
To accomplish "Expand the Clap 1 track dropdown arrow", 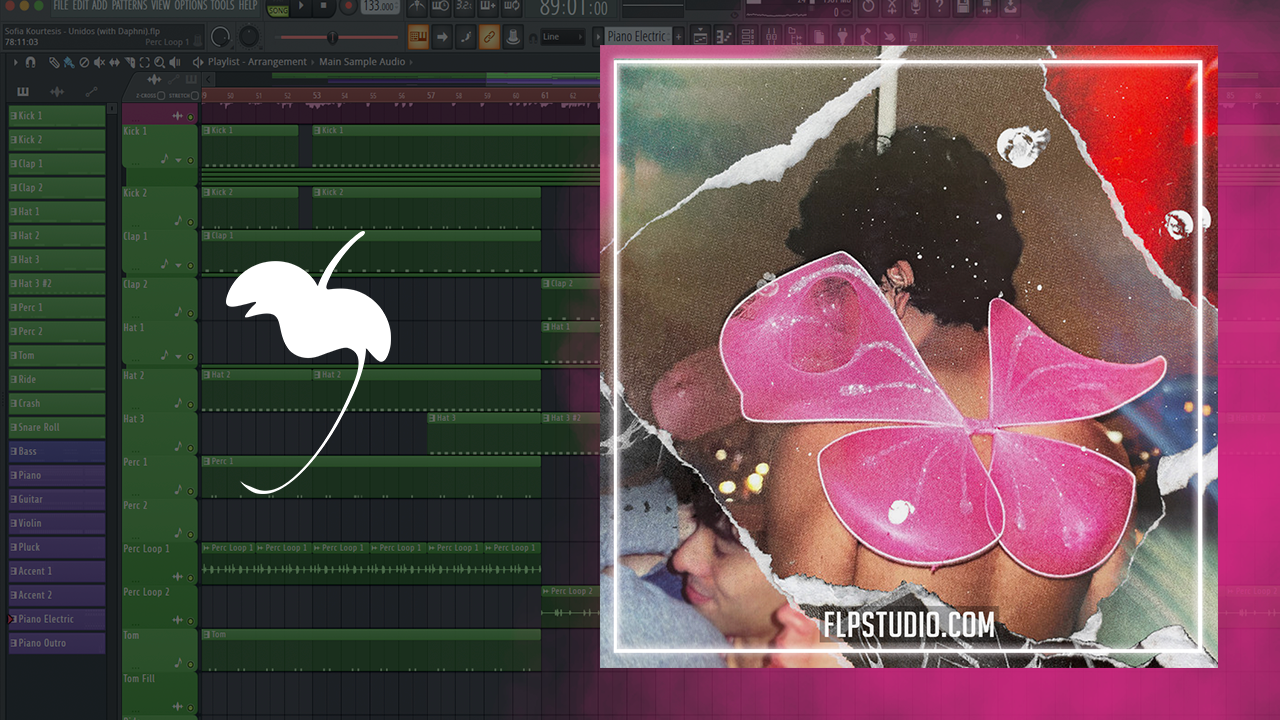I will [179, 265].
